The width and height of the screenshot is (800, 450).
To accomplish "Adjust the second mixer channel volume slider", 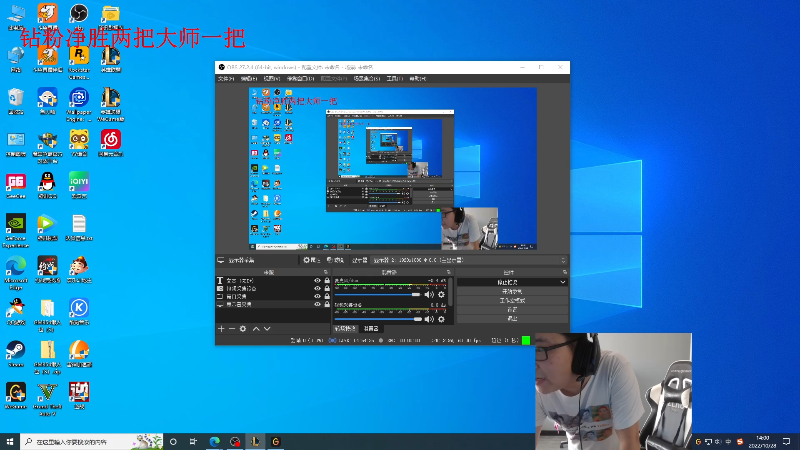I will coord(378,319).
